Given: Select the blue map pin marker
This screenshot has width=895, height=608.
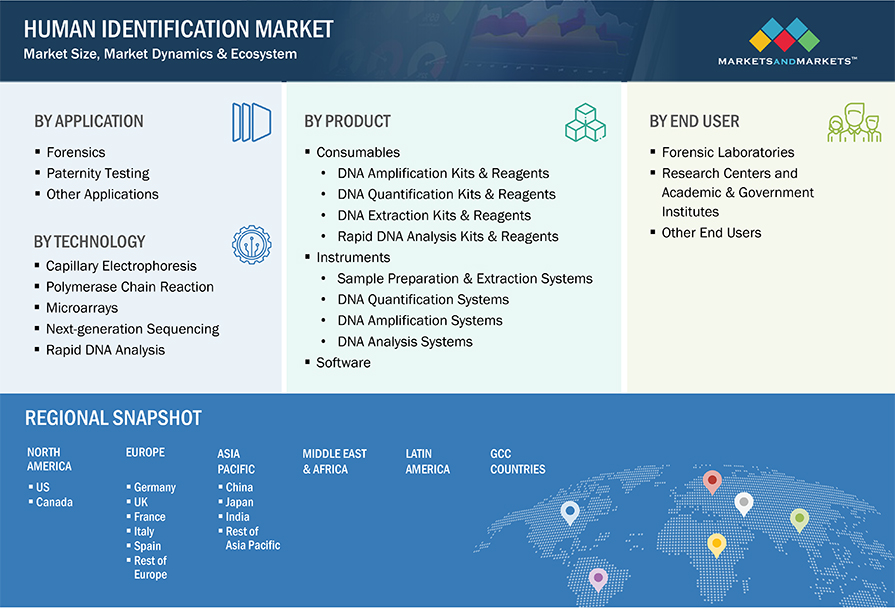Looking at the screenshot, I should point(570,512).
